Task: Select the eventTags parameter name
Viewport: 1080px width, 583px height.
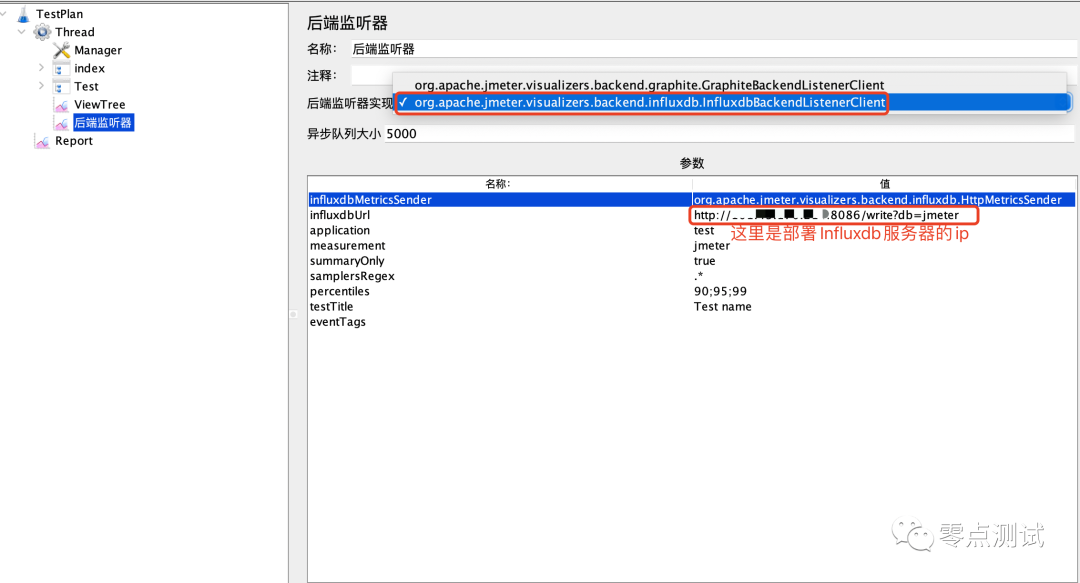Action: point(338,321)
